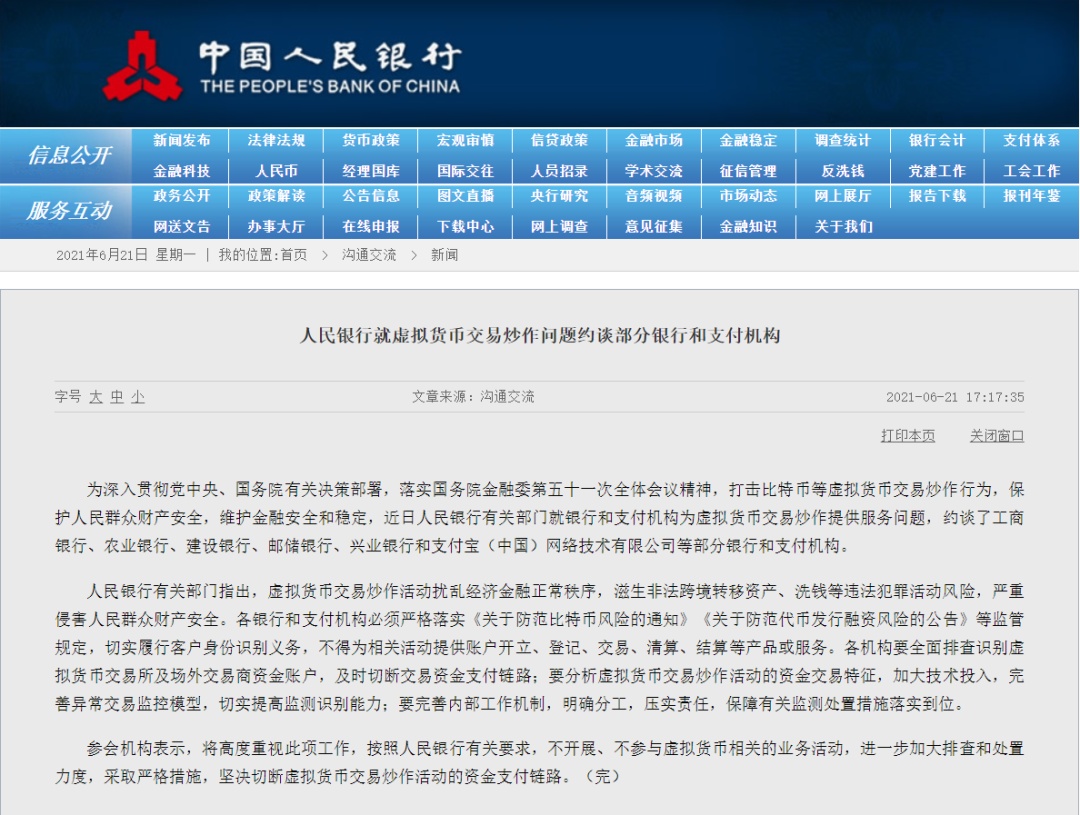
Task: Click the 打印本页 print link
Action: [907, 436]
